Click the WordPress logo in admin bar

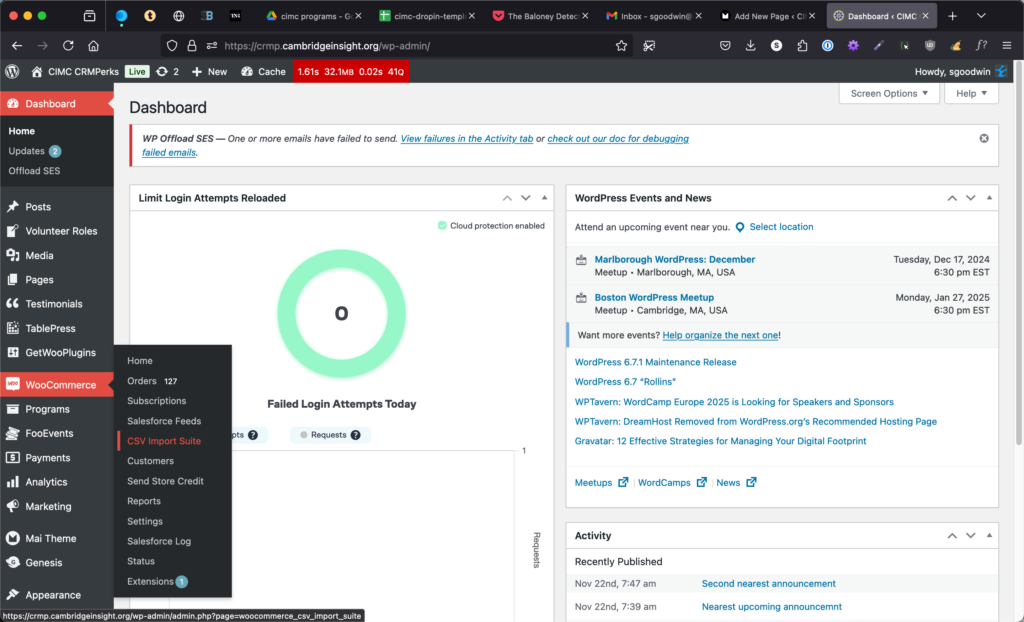coord(12,72)
